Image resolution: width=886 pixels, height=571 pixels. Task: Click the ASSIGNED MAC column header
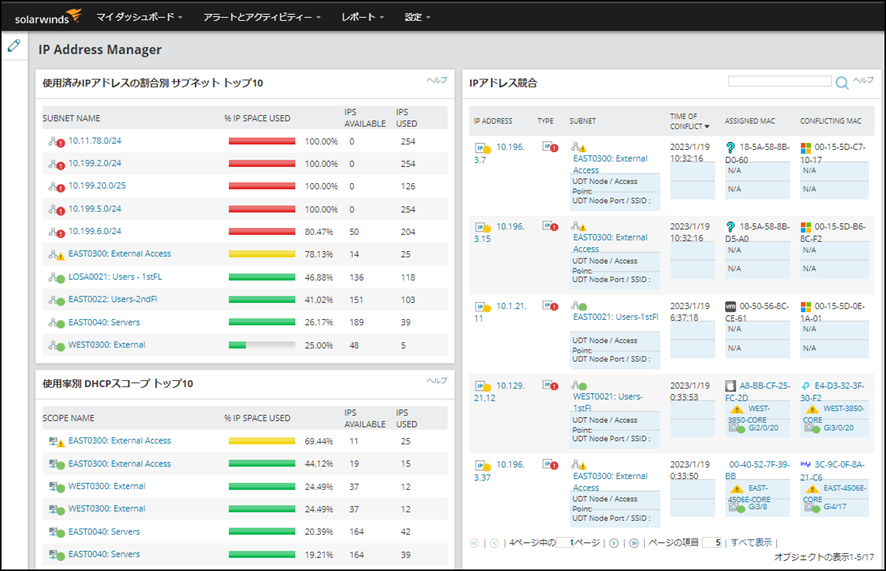click(x=750, y=121)
